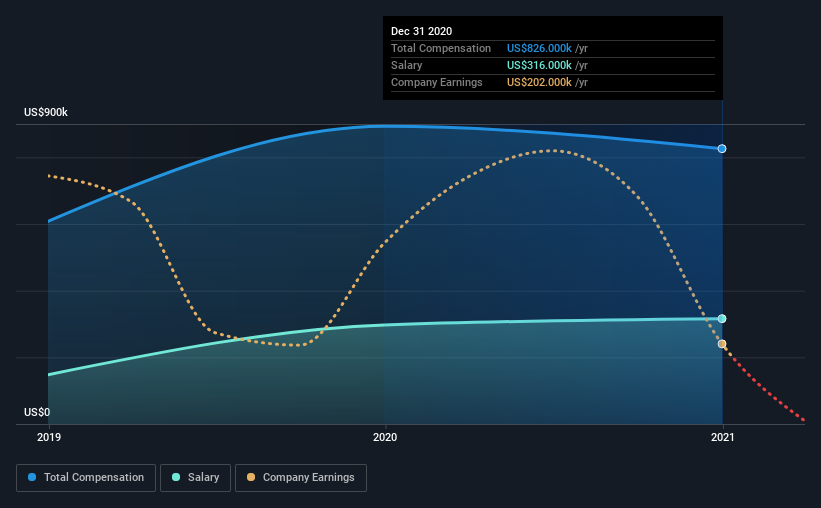This screenshot has width=821, height=508.
Task: Toggle the Salary legend button
Action: tap(195, 478)
